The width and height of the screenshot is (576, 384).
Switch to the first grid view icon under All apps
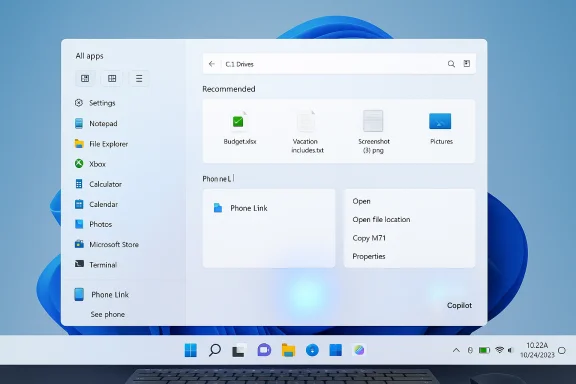click(85, 78)
